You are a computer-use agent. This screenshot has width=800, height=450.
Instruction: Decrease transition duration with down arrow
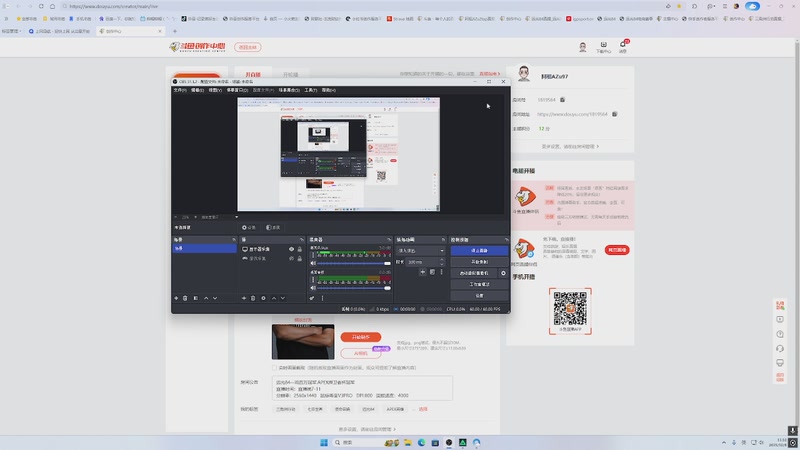click(442, 264)
